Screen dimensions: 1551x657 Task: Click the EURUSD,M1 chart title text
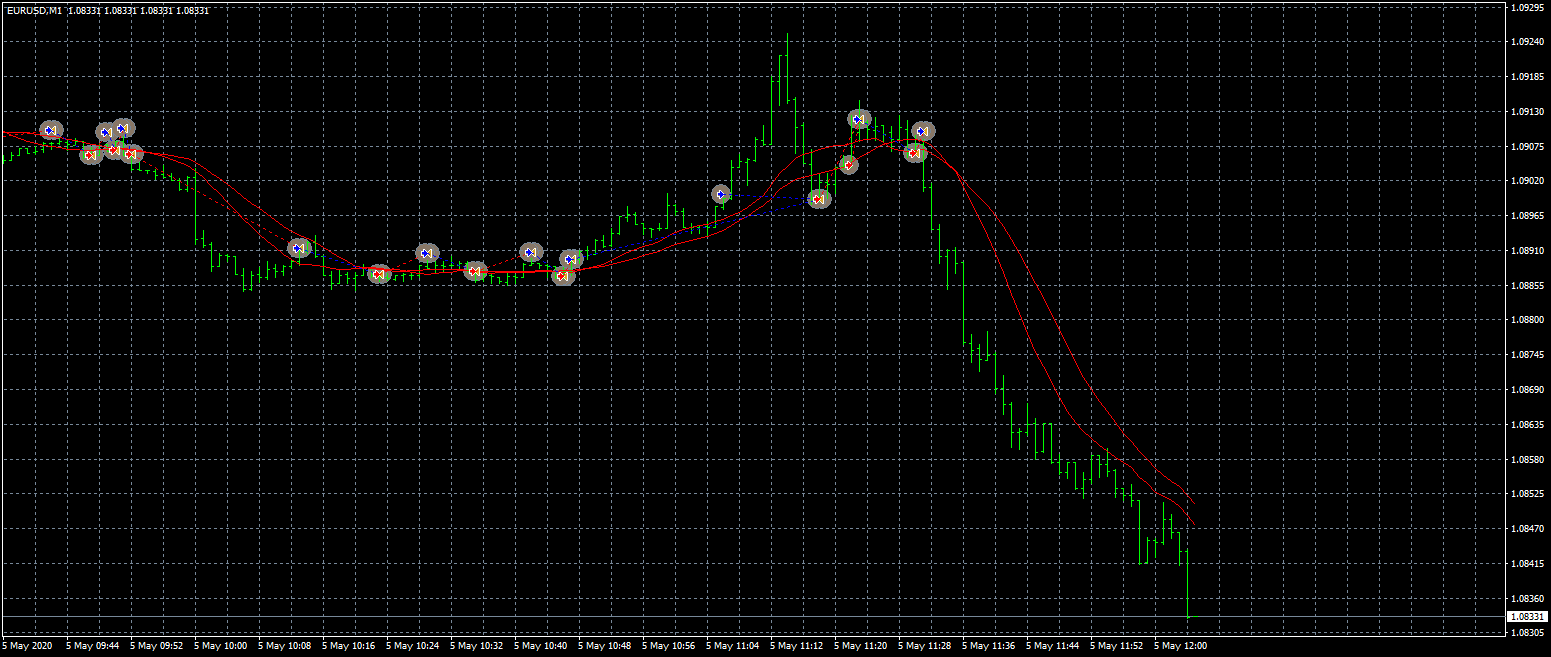(35, 10)
